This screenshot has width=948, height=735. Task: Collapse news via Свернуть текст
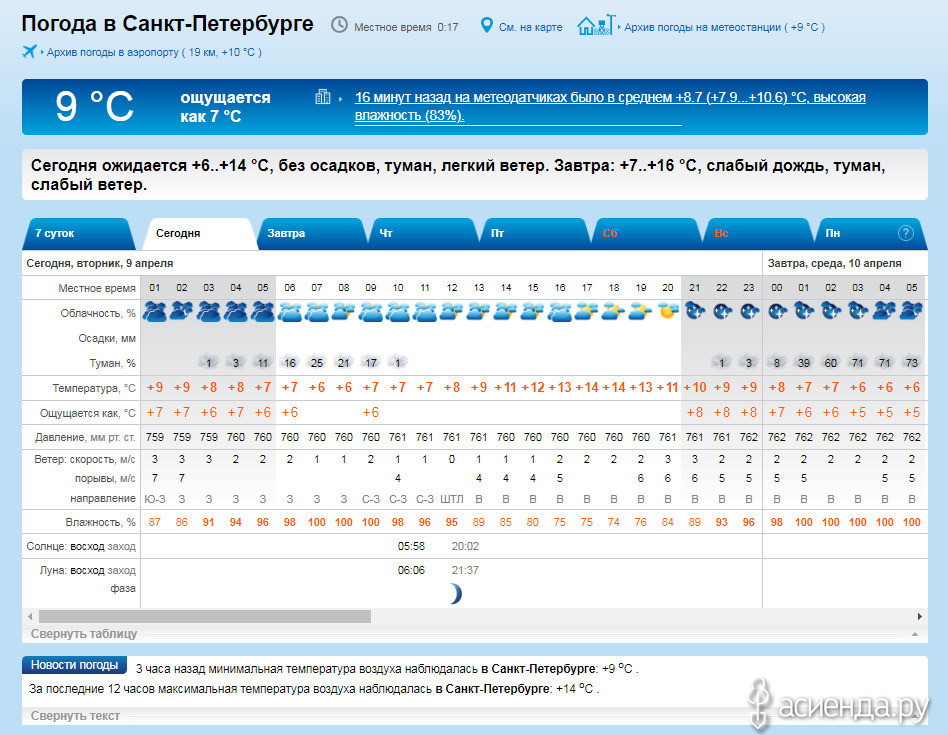75,716
